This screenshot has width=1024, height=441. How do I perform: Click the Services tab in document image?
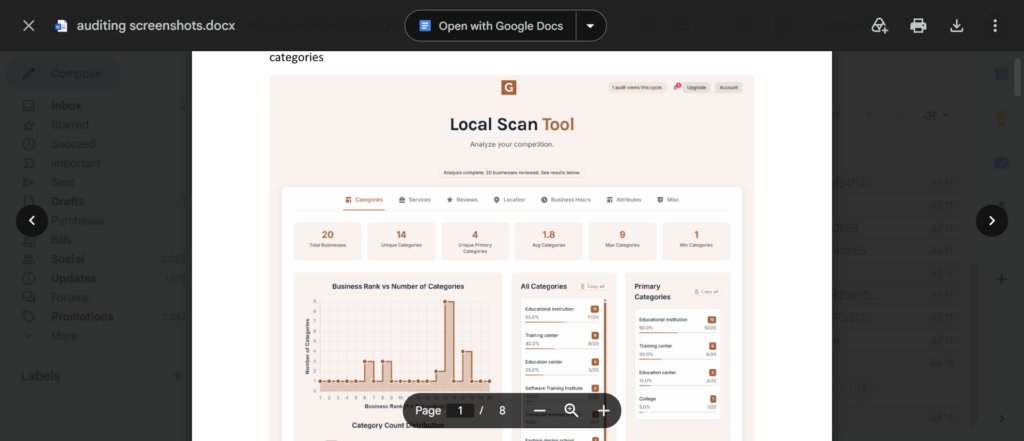click(x=415, y=199)
